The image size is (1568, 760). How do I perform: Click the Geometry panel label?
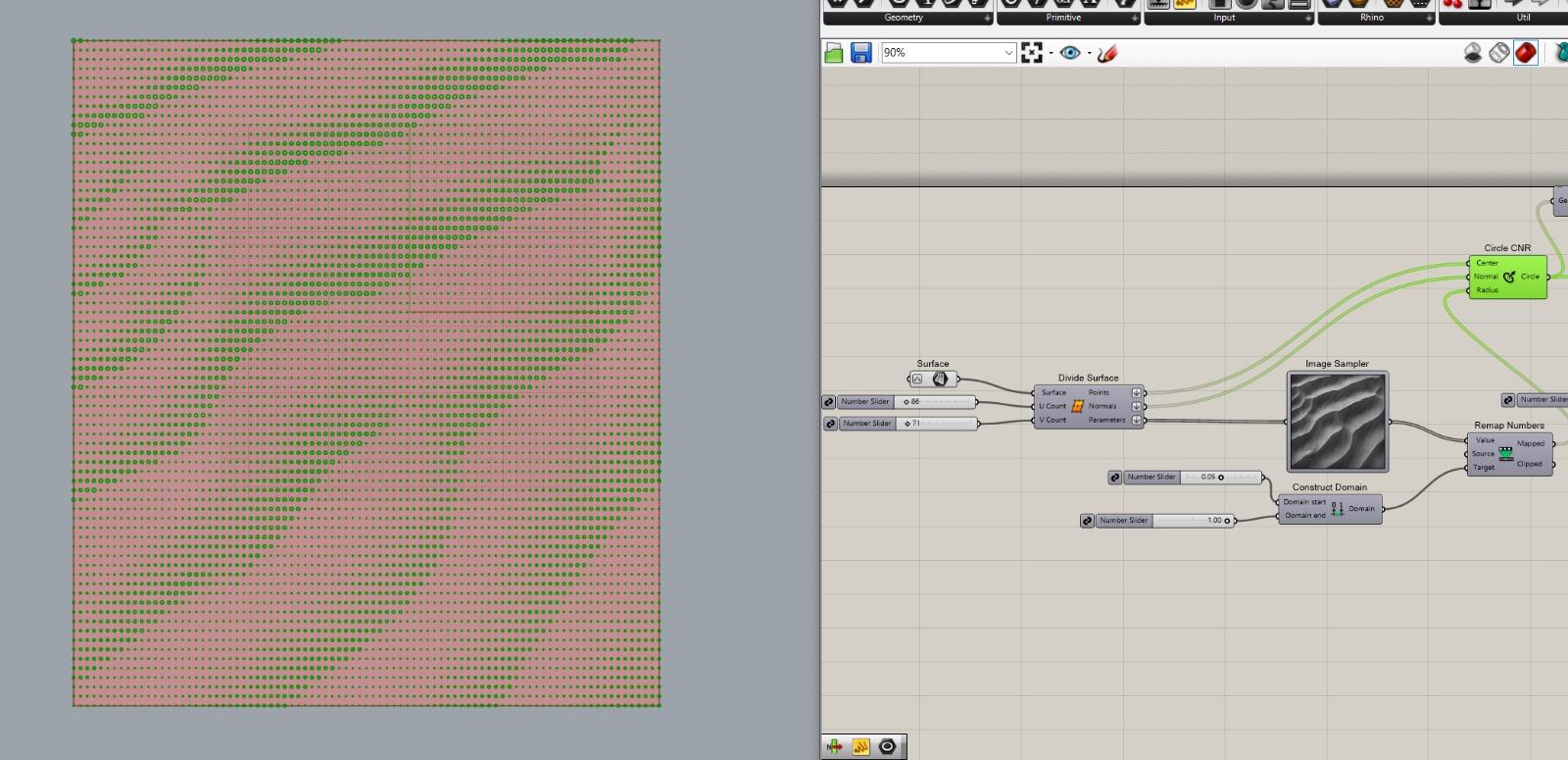point(904,18)
